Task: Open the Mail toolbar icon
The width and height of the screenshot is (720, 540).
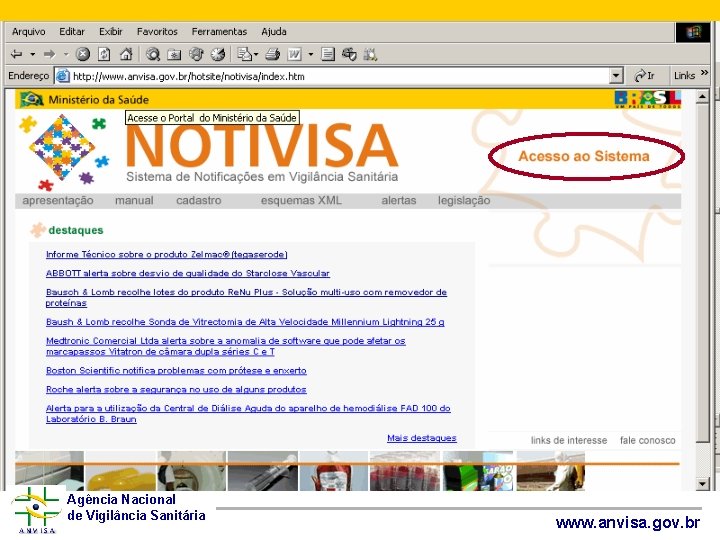Action: 244,55
